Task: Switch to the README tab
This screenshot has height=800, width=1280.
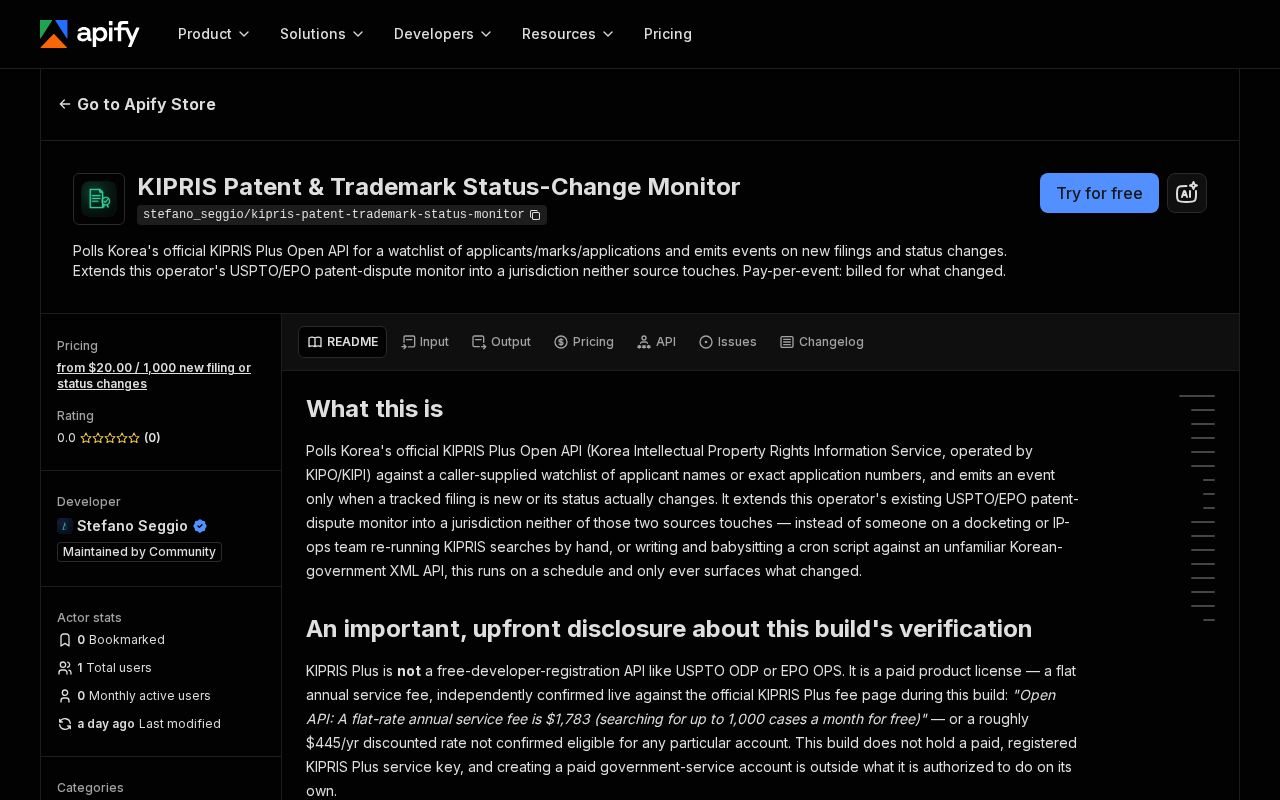Action: pyautogui.click(x=342, y=342)
